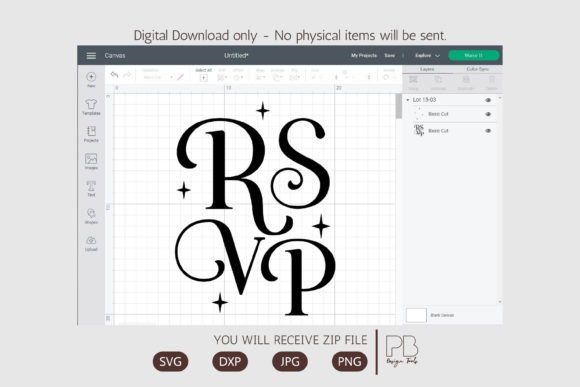
Task: Click the Canvas label in header
Action: click(115, 55)
